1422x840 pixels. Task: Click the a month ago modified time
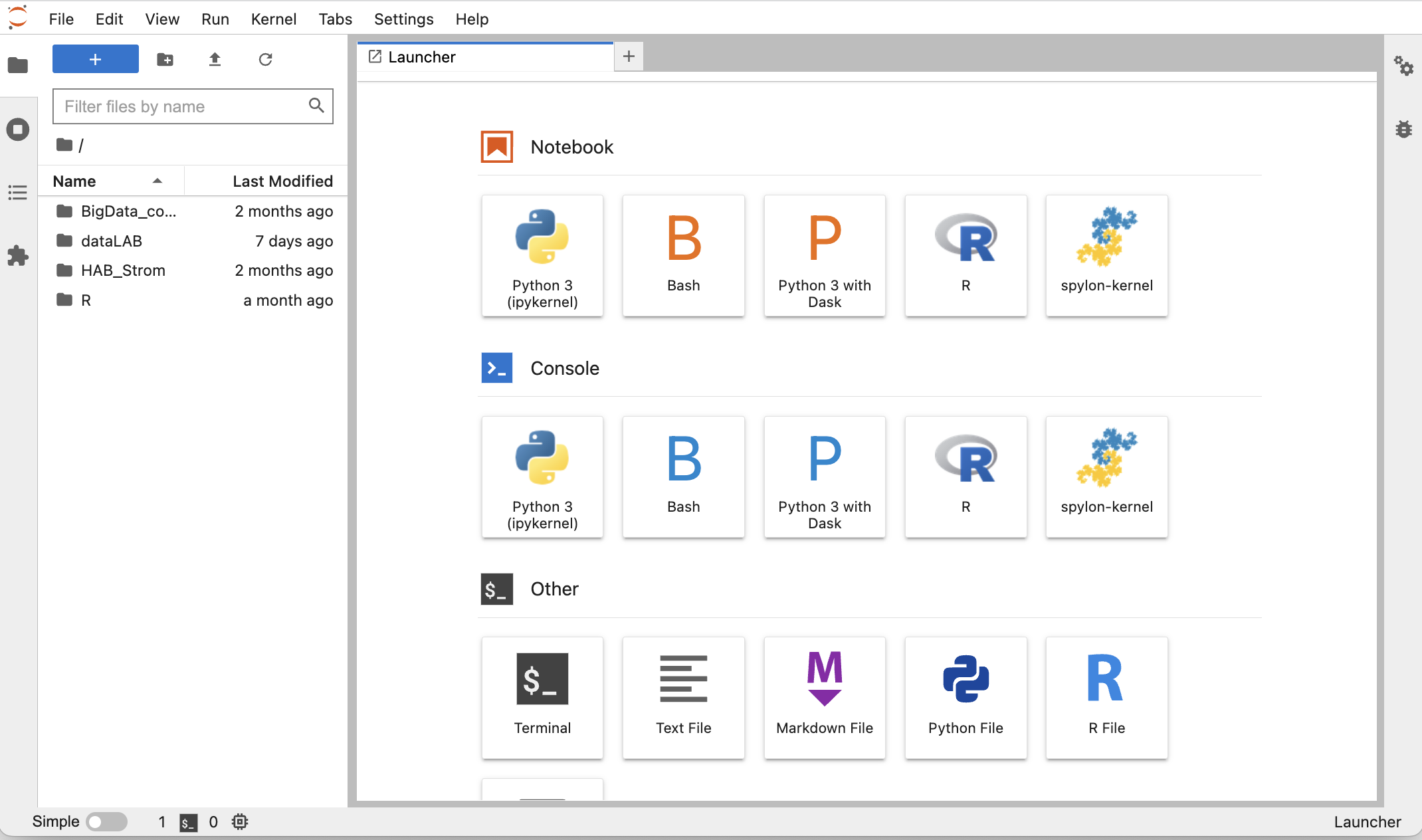coord(288,300)
